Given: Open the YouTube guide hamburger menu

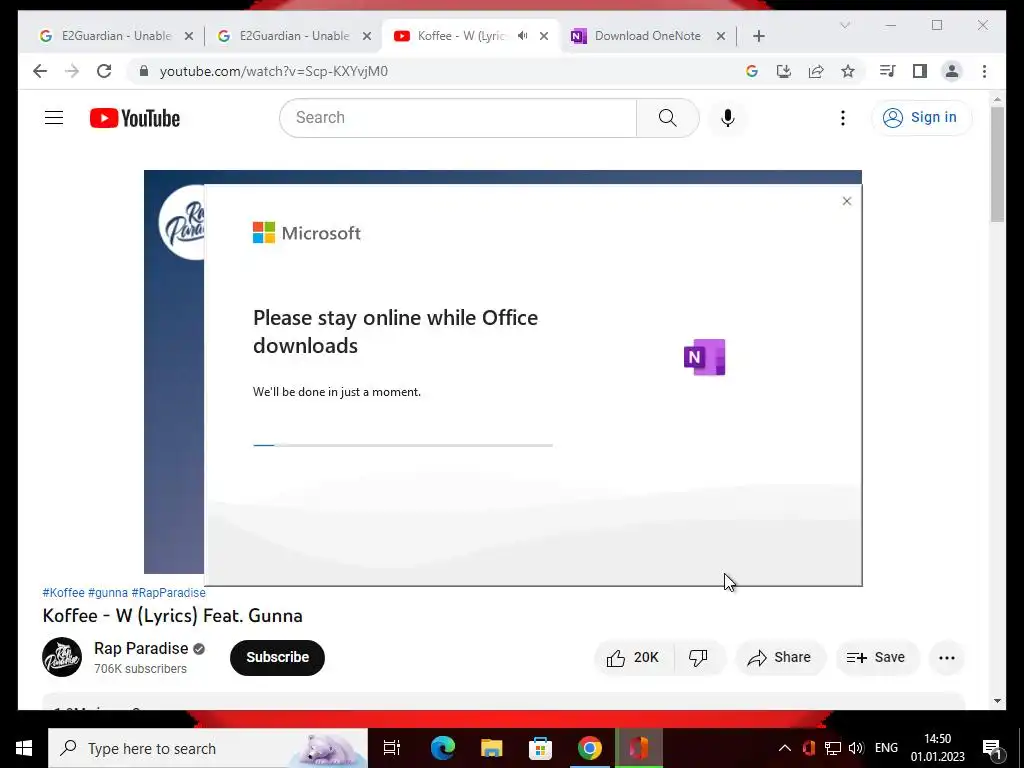Looking at the screenshot, I should point(54,118).
